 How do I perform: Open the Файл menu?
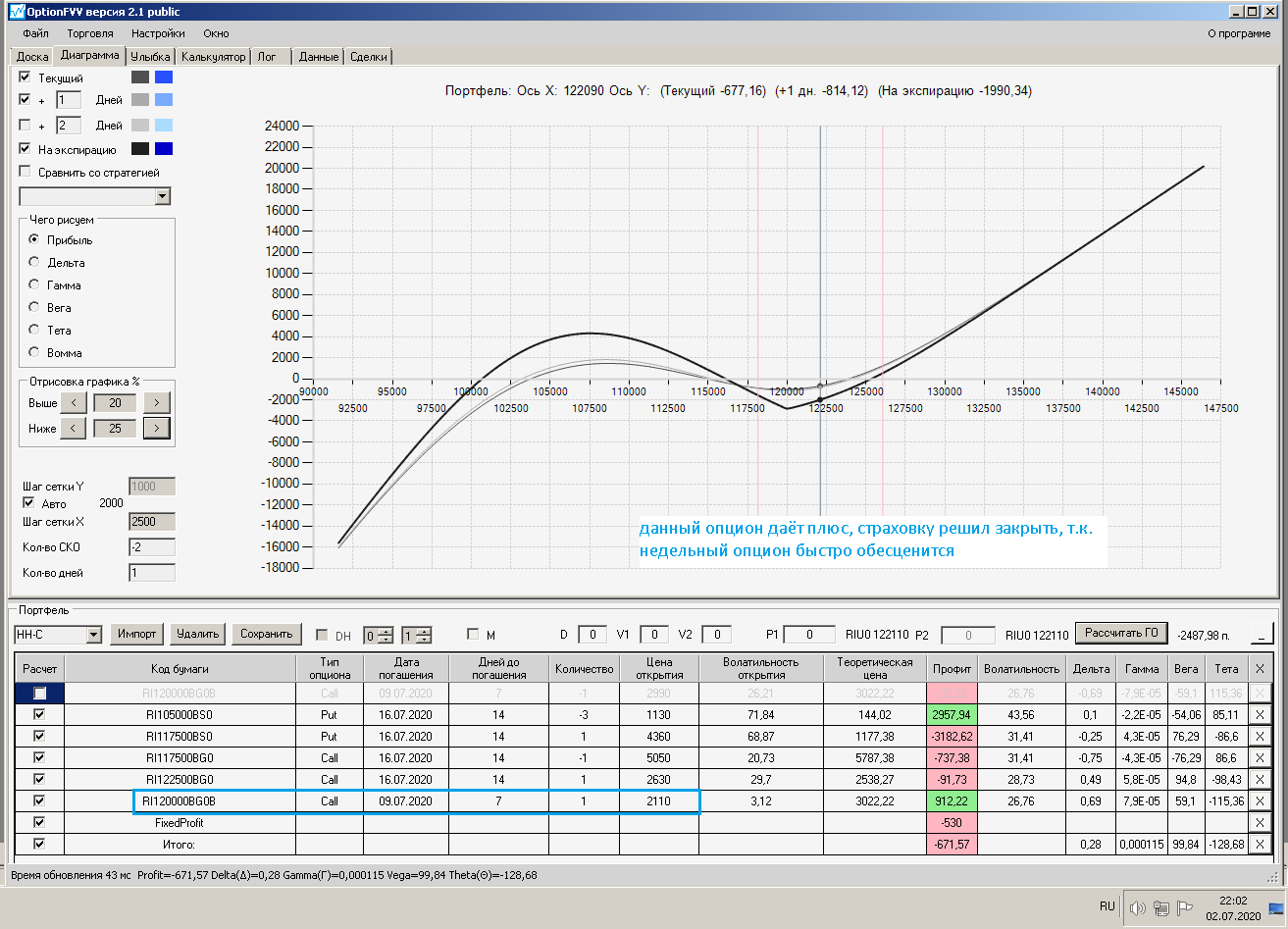35,33
